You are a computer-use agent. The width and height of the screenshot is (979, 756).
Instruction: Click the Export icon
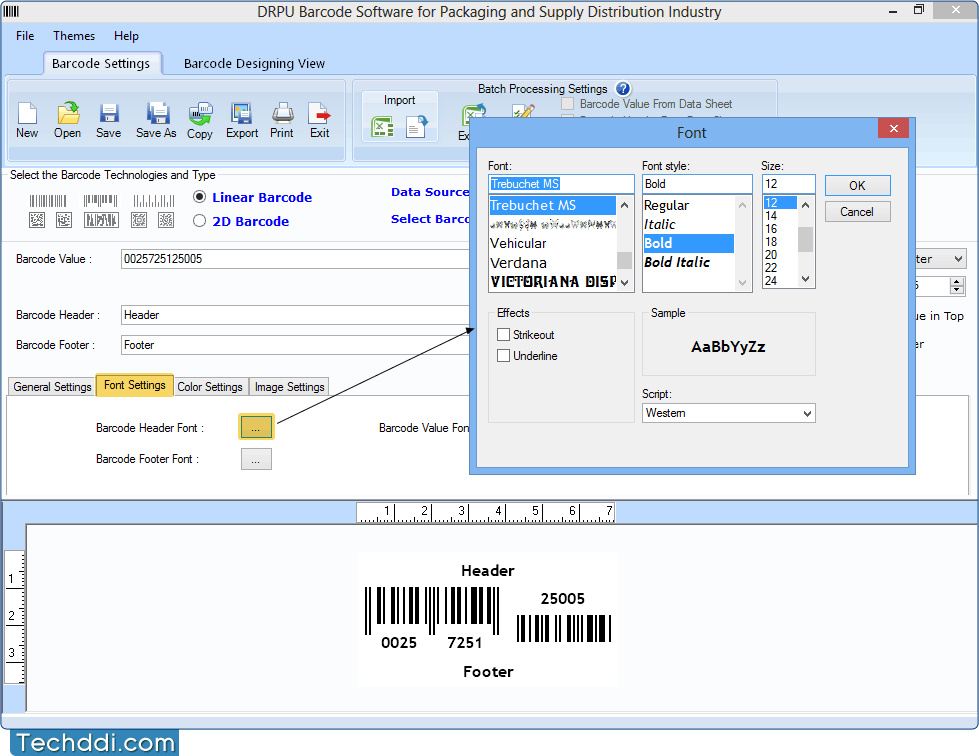pyautogui.click(x=241, y=113)
